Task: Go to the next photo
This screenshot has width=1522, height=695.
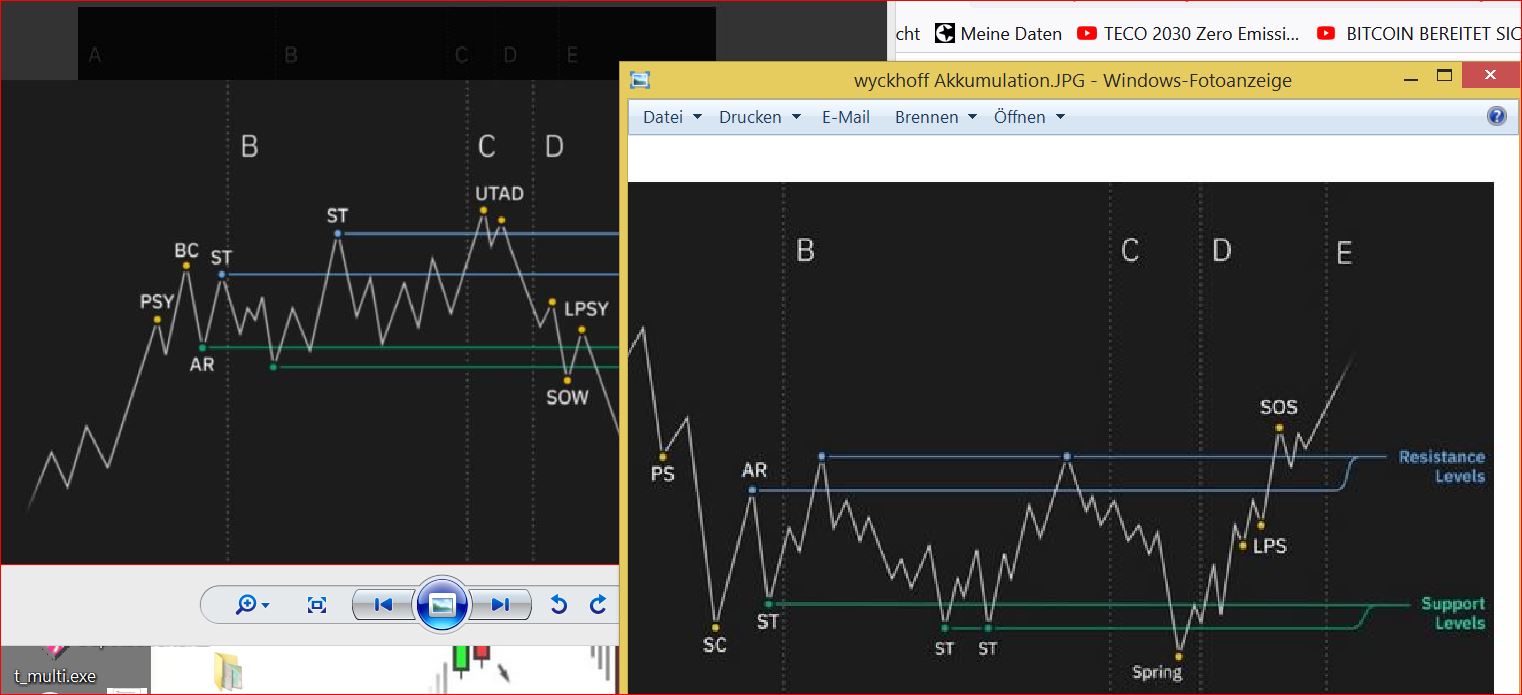Action: click(500, 604)
